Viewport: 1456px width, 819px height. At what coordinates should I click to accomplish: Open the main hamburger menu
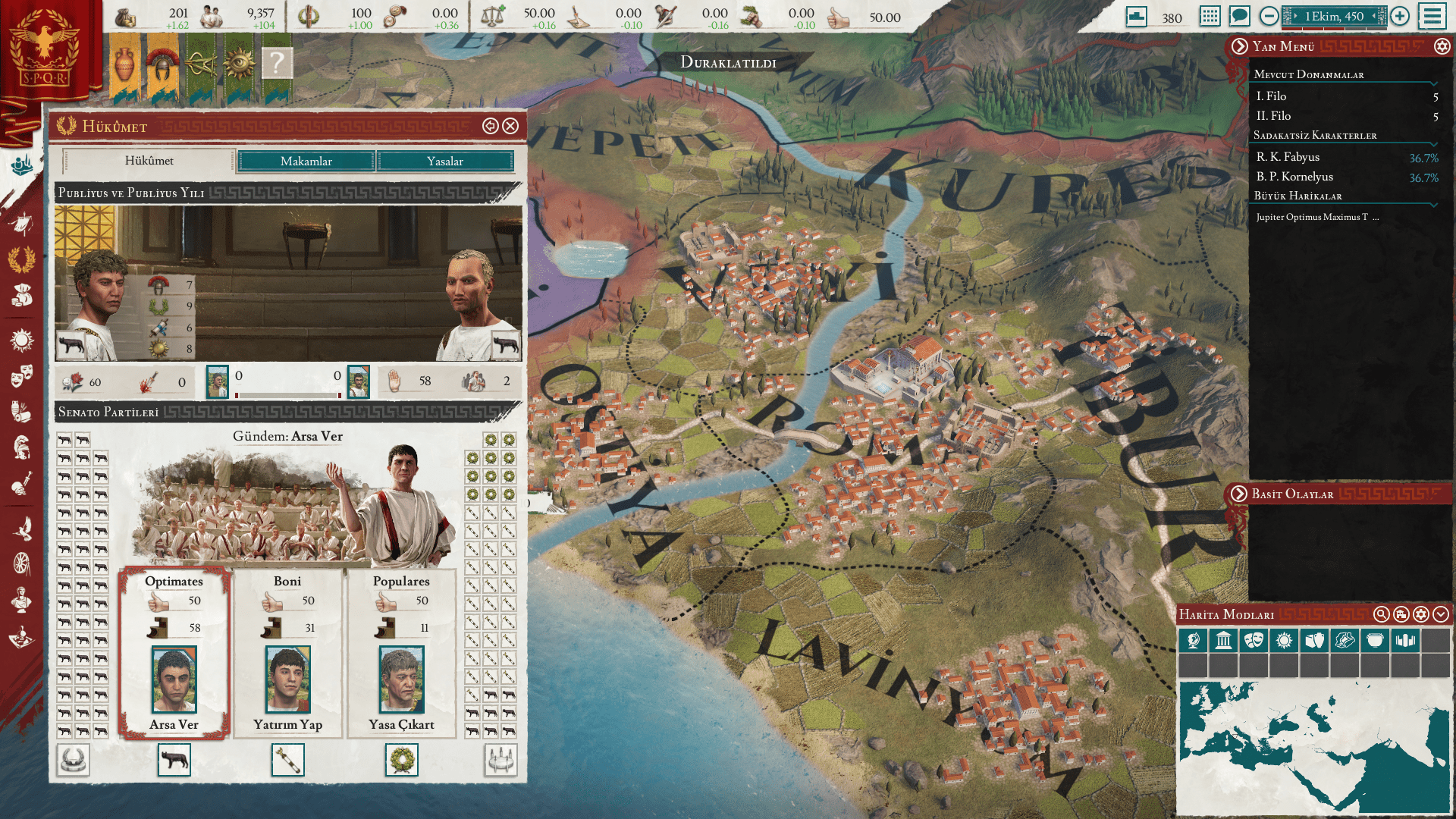click(1432, 16)
